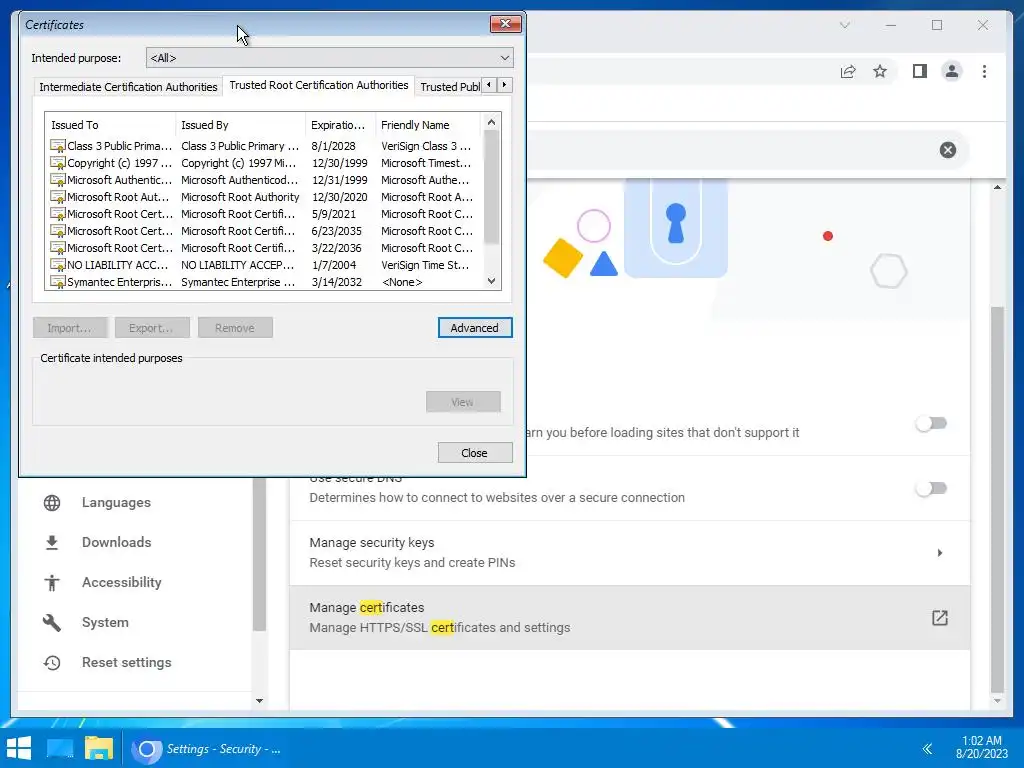Viewport: 1024px width, 768px height.
Task: Click the Chrome Settings taskbar button
Action: [x=208, y=748]
